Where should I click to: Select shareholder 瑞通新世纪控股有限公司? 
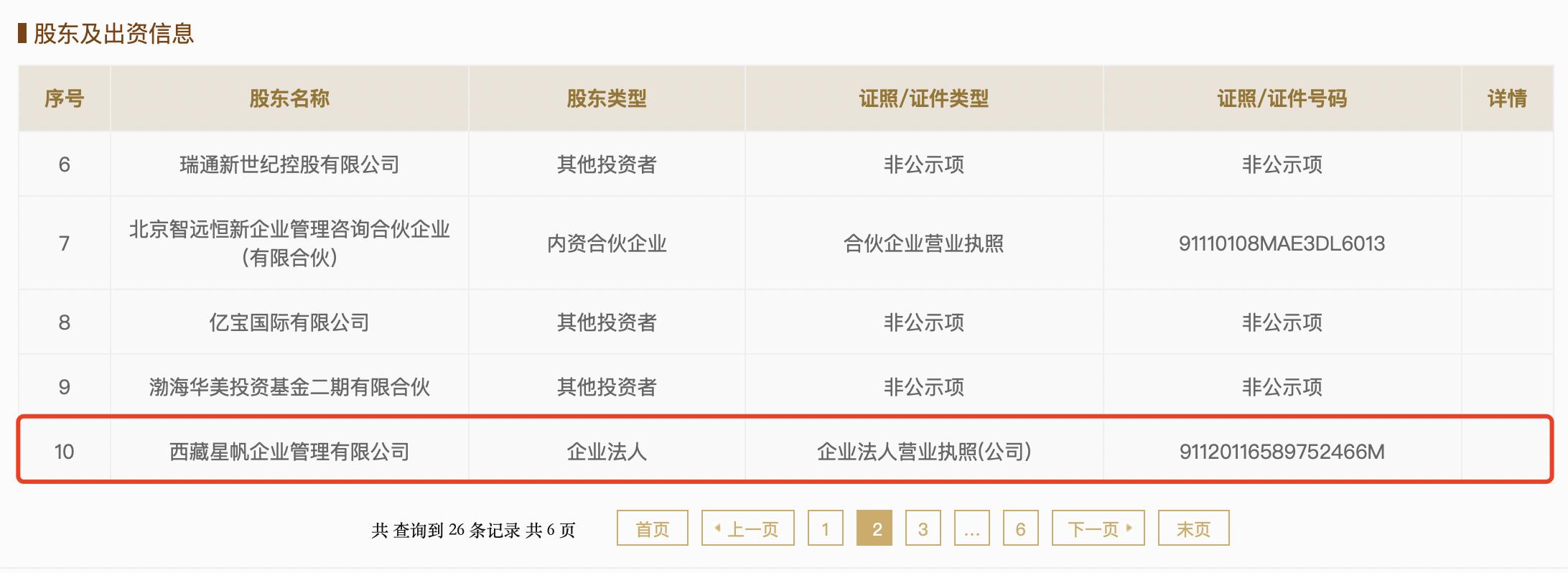pyautogui.click(x=289, y=164)
